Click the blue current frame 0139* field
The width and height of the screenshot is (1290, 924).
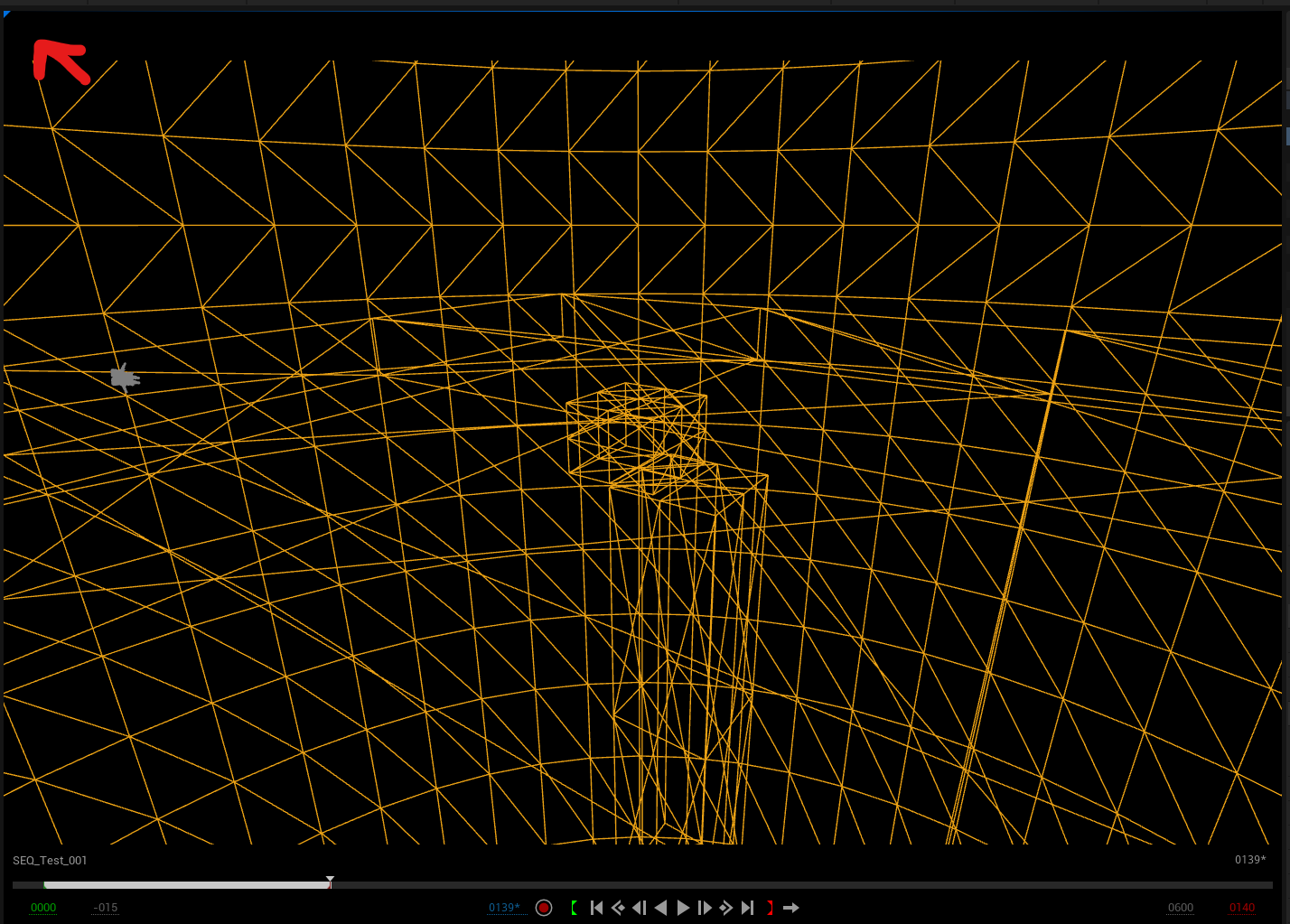[x=504, y=908]
